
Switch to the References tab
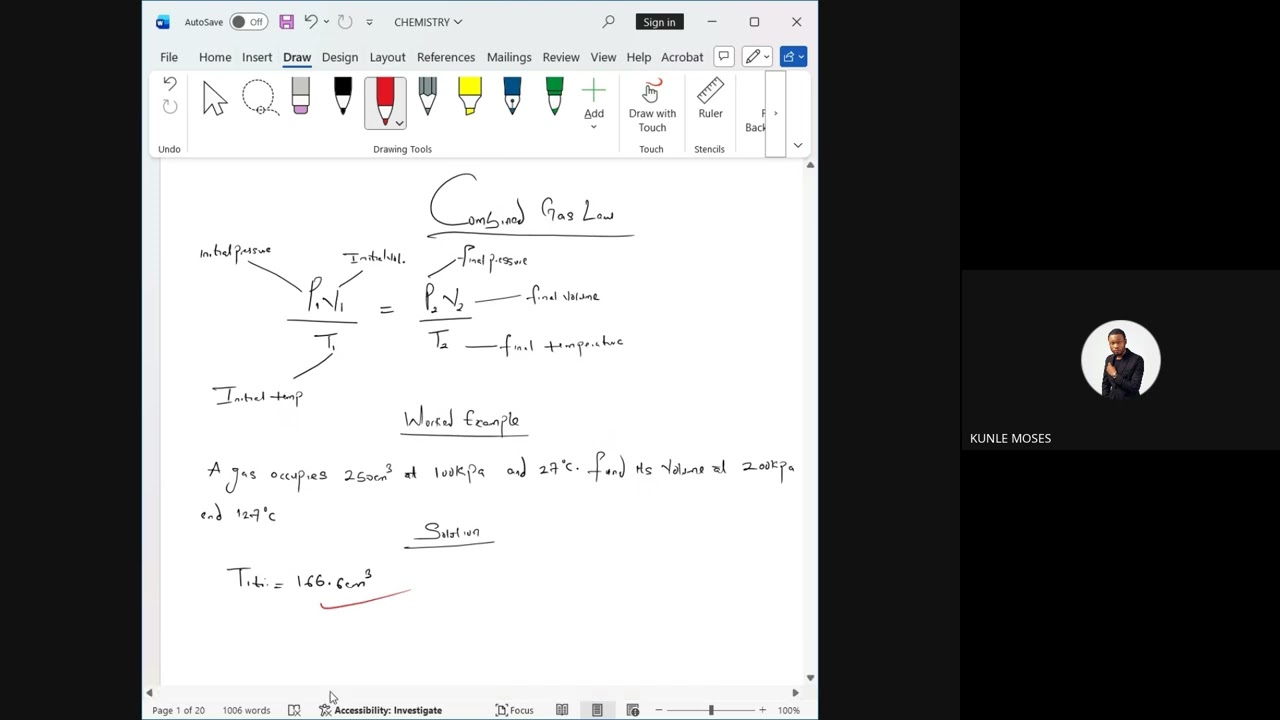pos(446,57)
